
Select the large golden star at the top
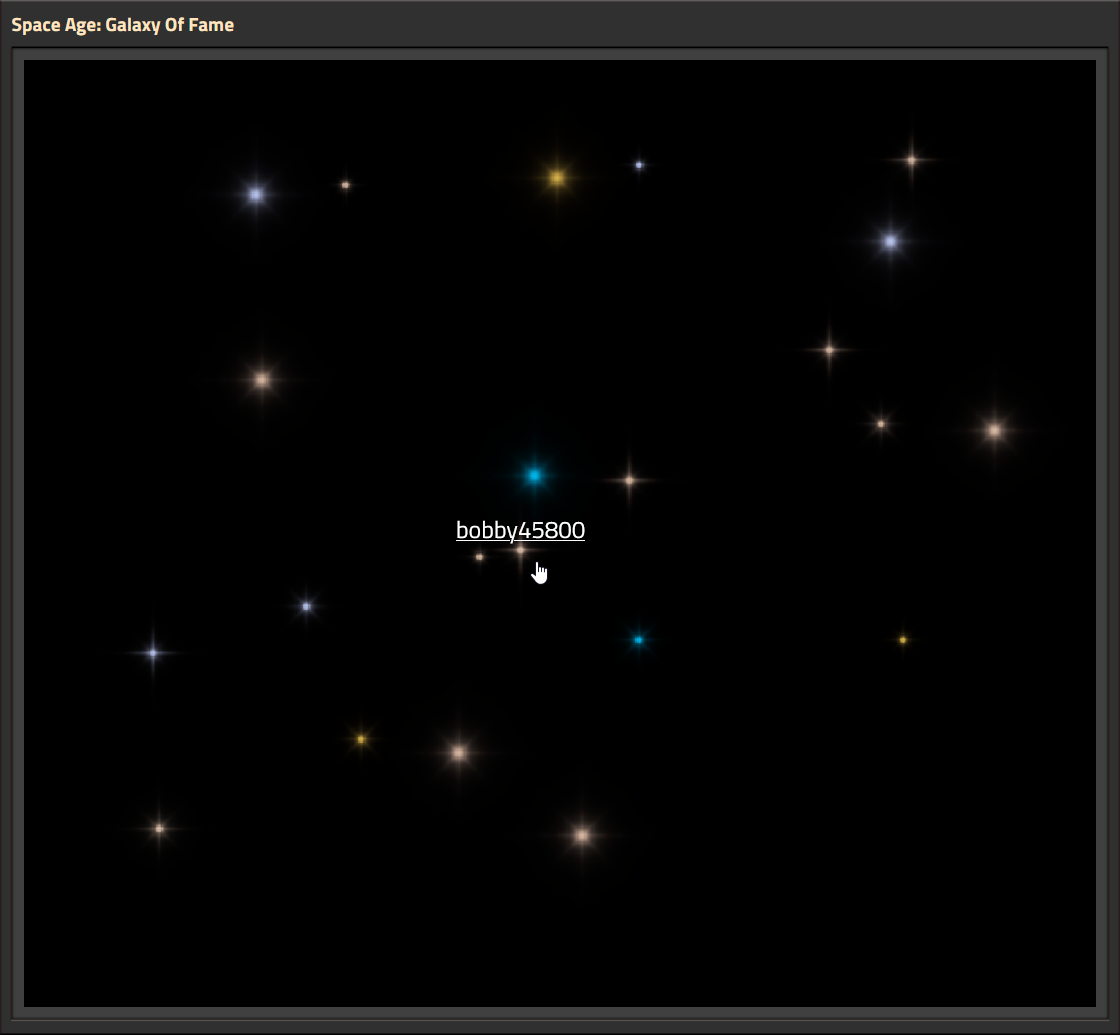point(557,178)
